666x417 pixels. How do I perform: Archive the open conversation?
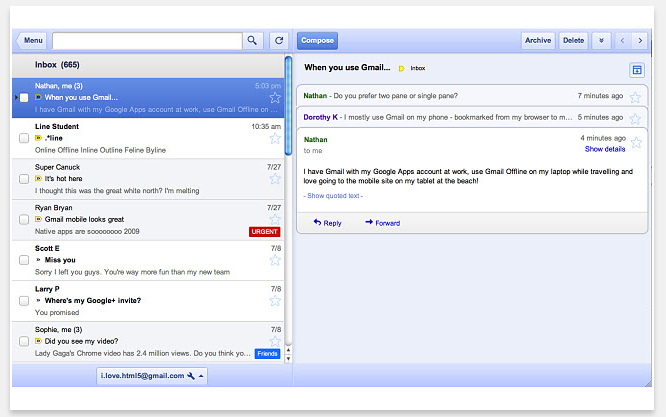(x=538, y=41)
